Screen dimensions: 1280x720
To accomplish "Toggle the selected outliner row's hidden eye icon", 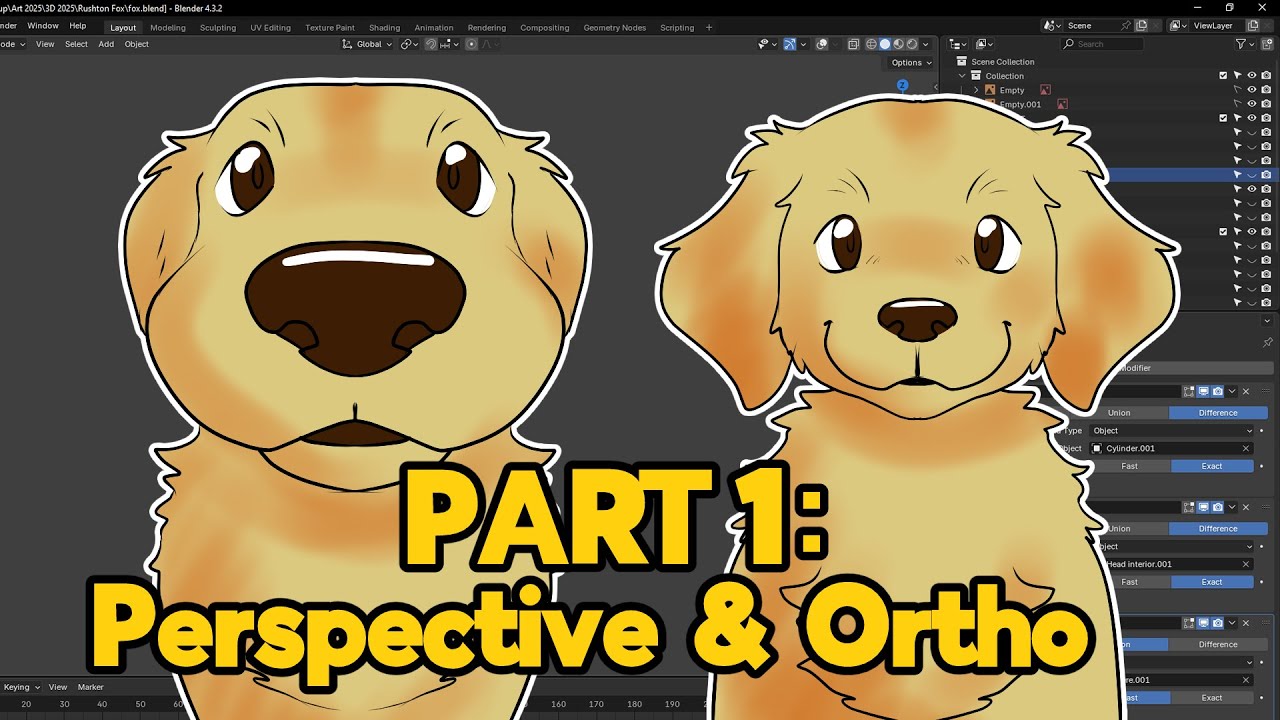I will [1252, 174].
